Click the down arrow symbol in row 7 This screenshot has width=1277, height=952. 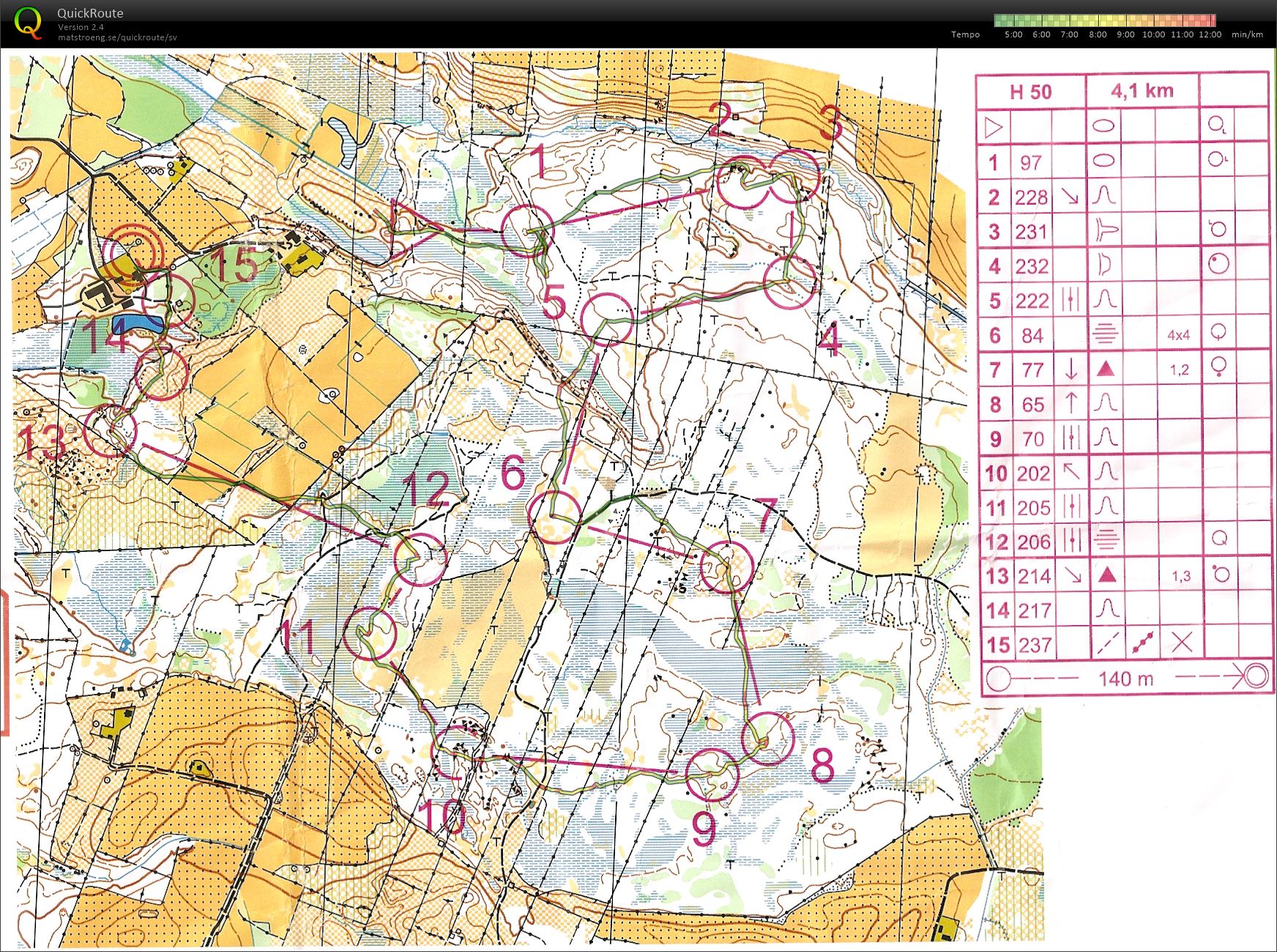pos(1070,369)
